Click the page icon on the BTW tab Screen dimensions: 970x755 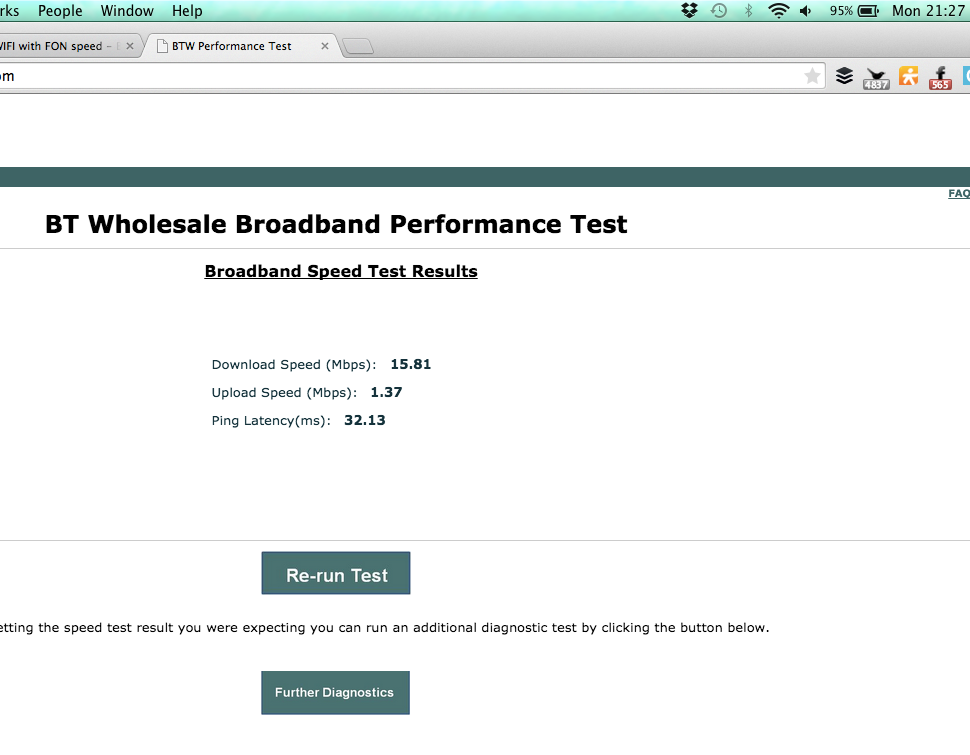[162, 46]
